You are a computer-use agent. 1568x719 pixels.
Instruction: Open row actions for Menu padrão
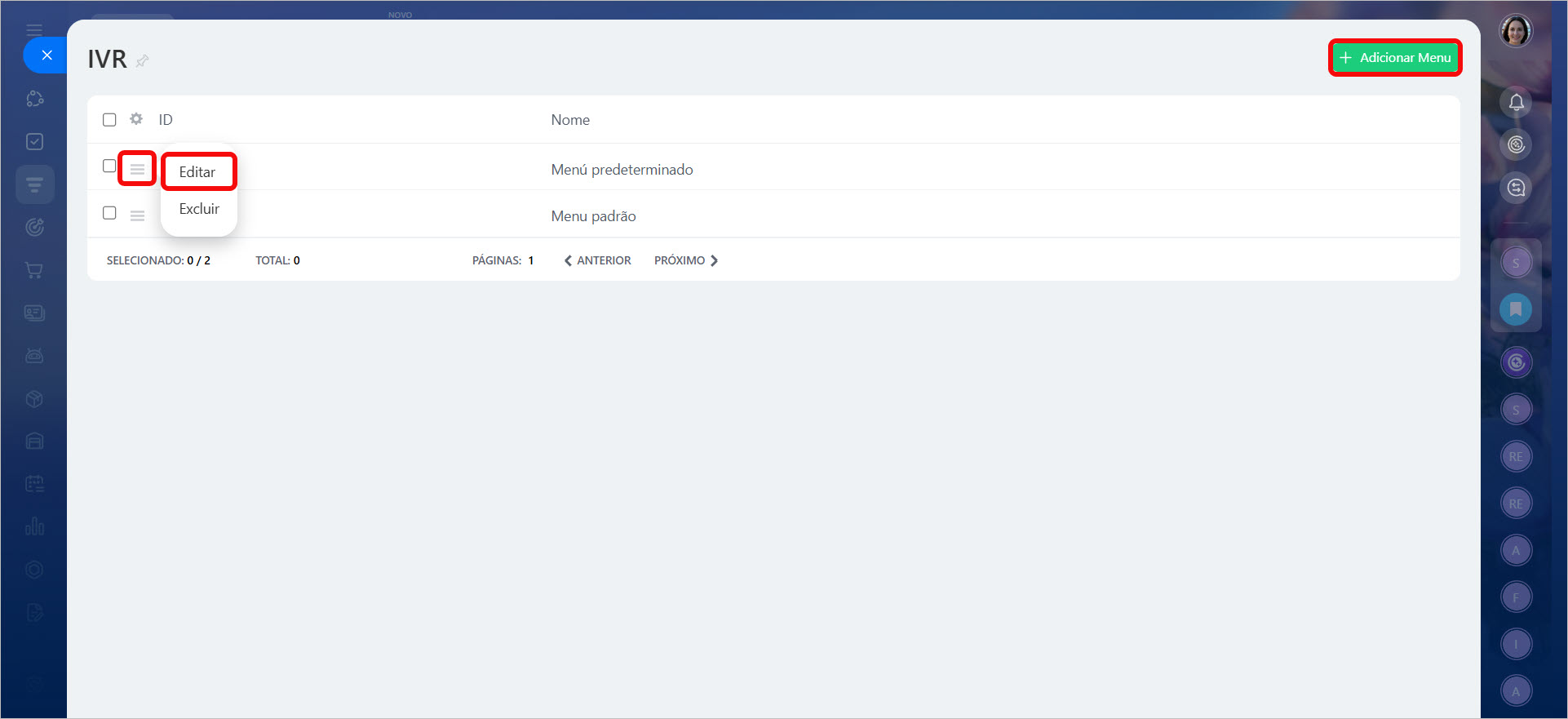point(137,215)
